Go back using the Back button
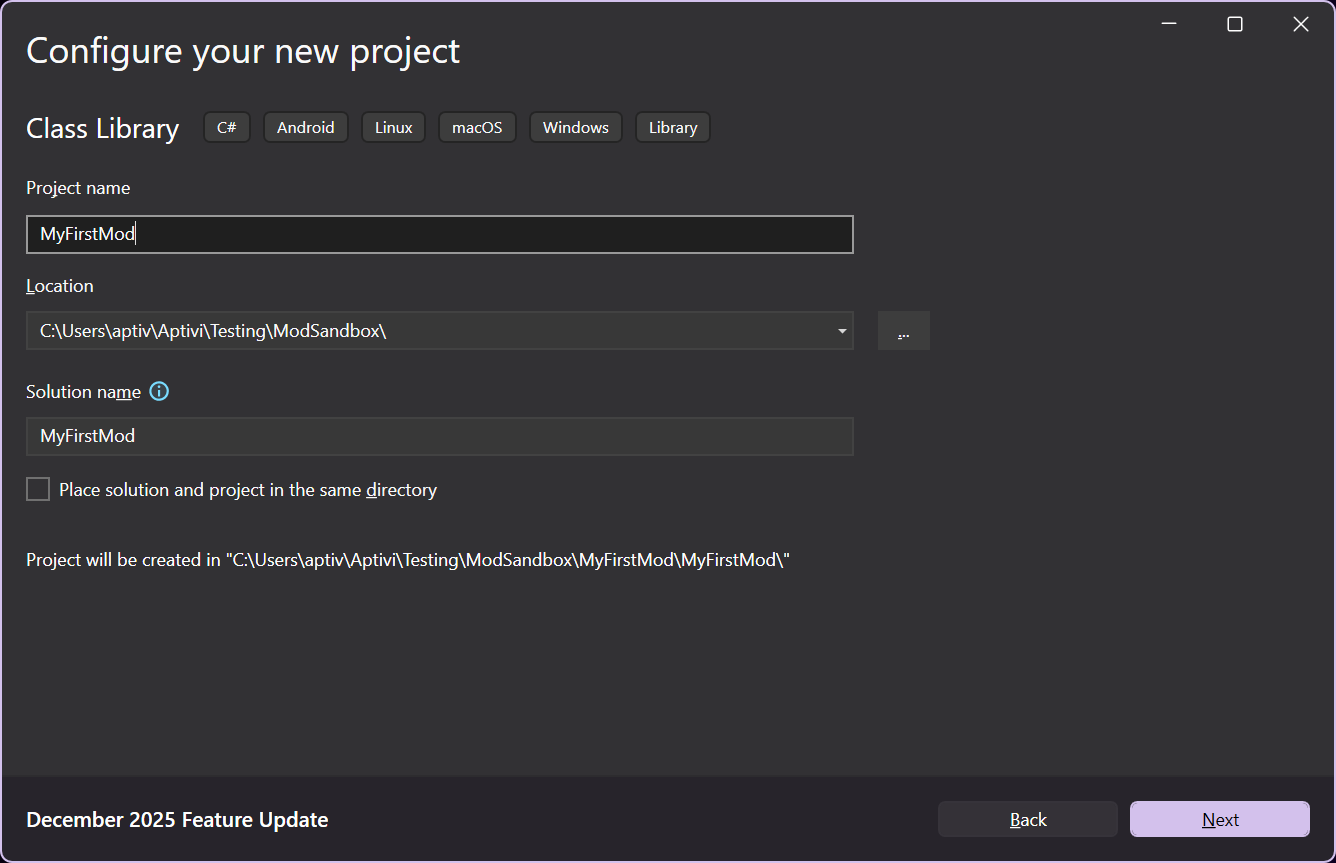The image size is (1336, 863). click(1027, 820)
